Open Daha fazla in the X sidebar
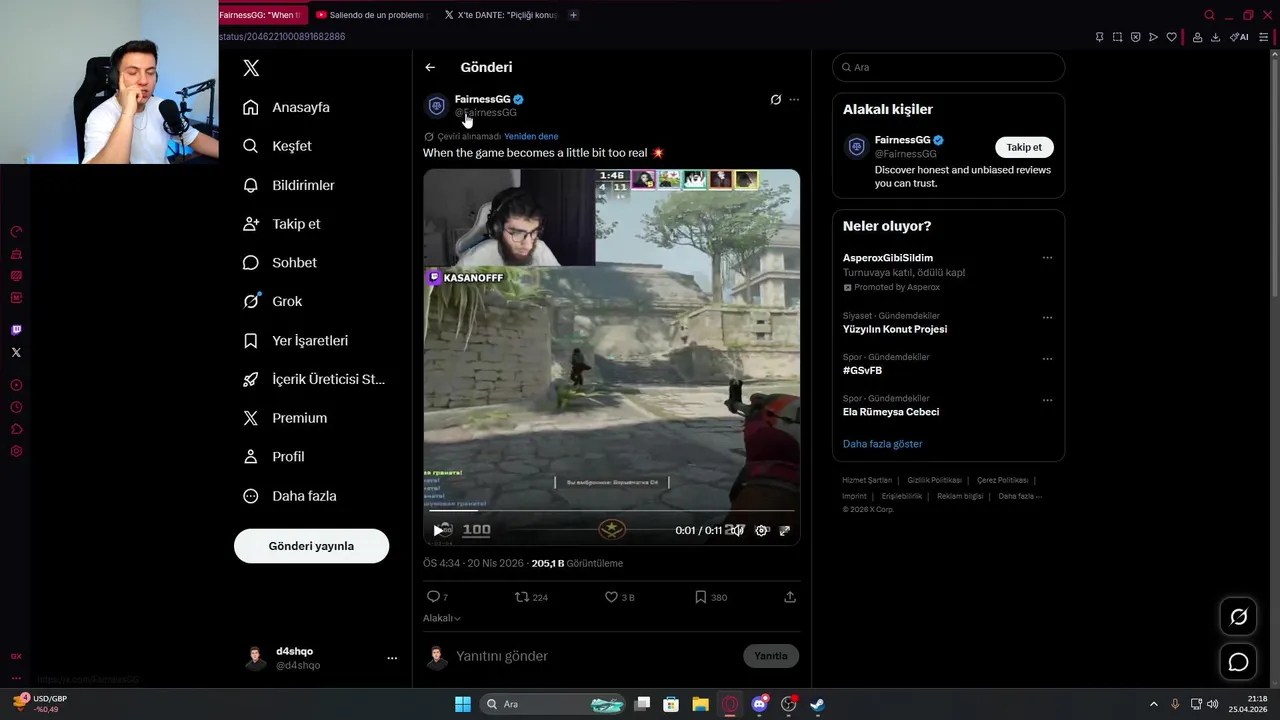The image size is (1280, 720). click(290, 496)
